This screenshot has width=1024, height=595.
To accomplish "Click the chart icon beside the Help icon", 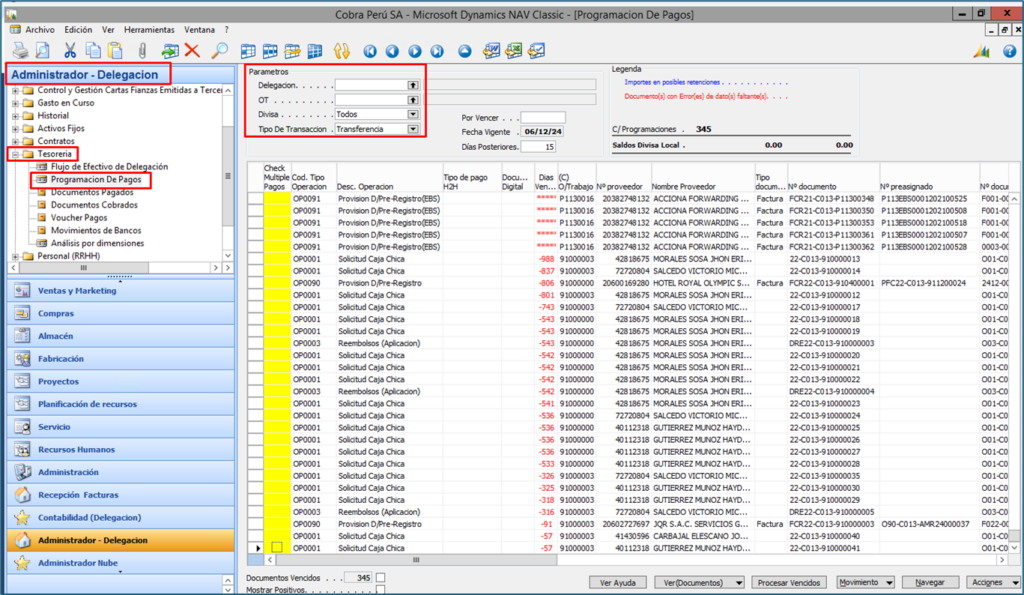I will [x=982, y=51].
